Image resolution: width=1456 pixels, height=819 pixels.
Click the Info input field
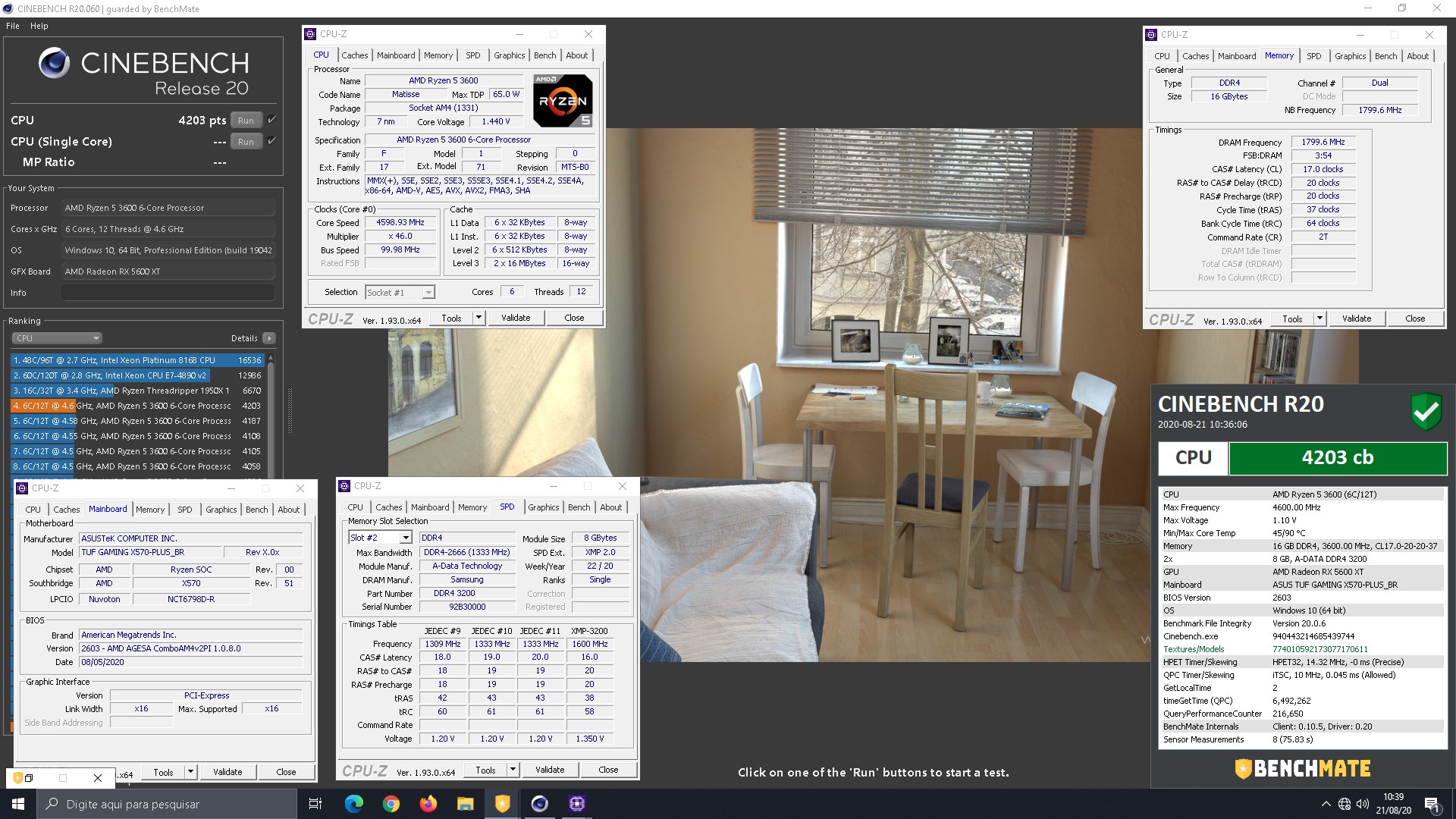click(x=168, y=293)
